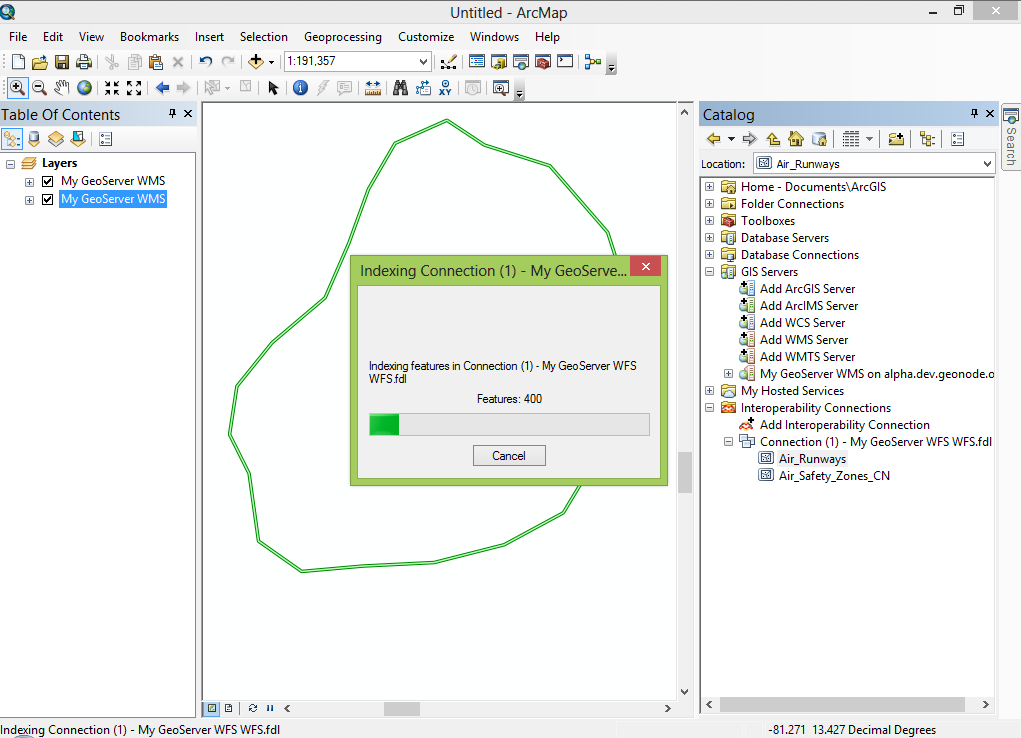Click the Add Data button

(256, 62)
